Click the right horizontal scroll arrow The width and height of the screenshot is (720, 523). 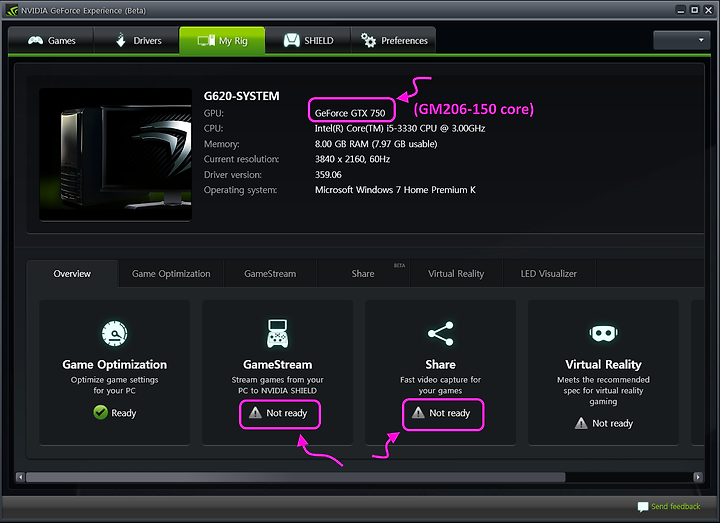click(x=698, y=477)
